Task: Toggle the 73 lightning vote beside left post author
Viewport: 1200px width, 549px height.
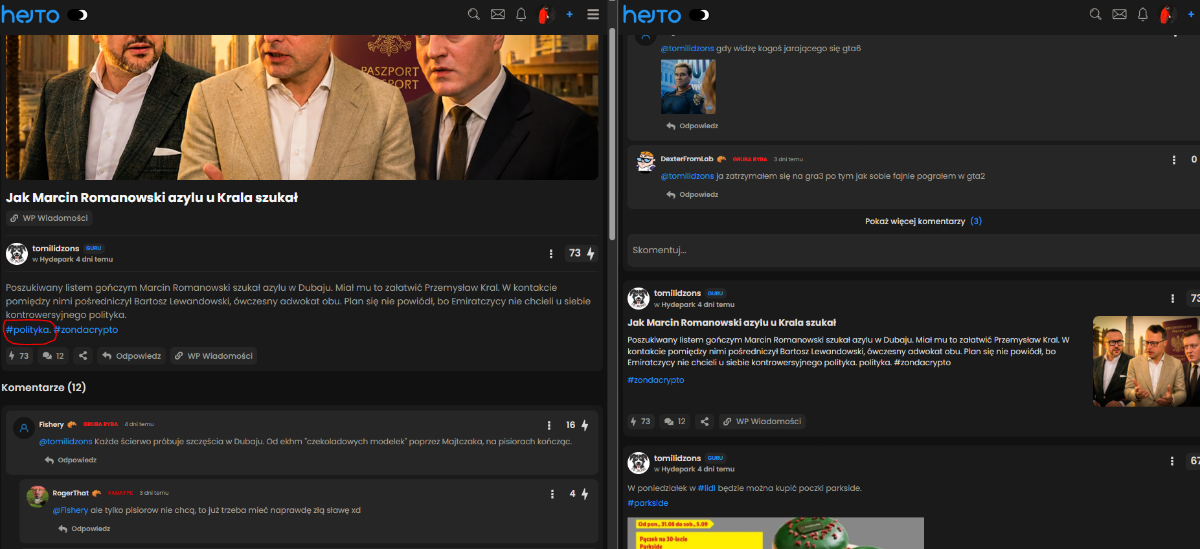Action: (582, 254)
